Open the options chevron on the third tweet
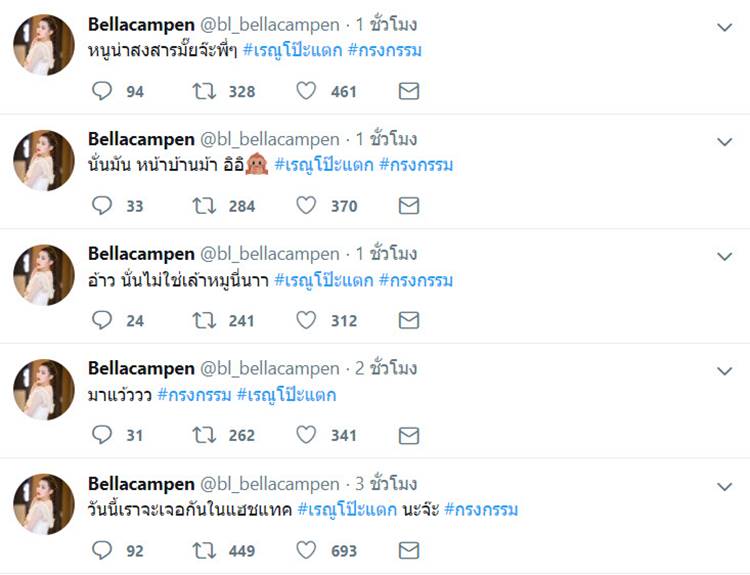This screenshot has width=750, height=575. [725, 257]
